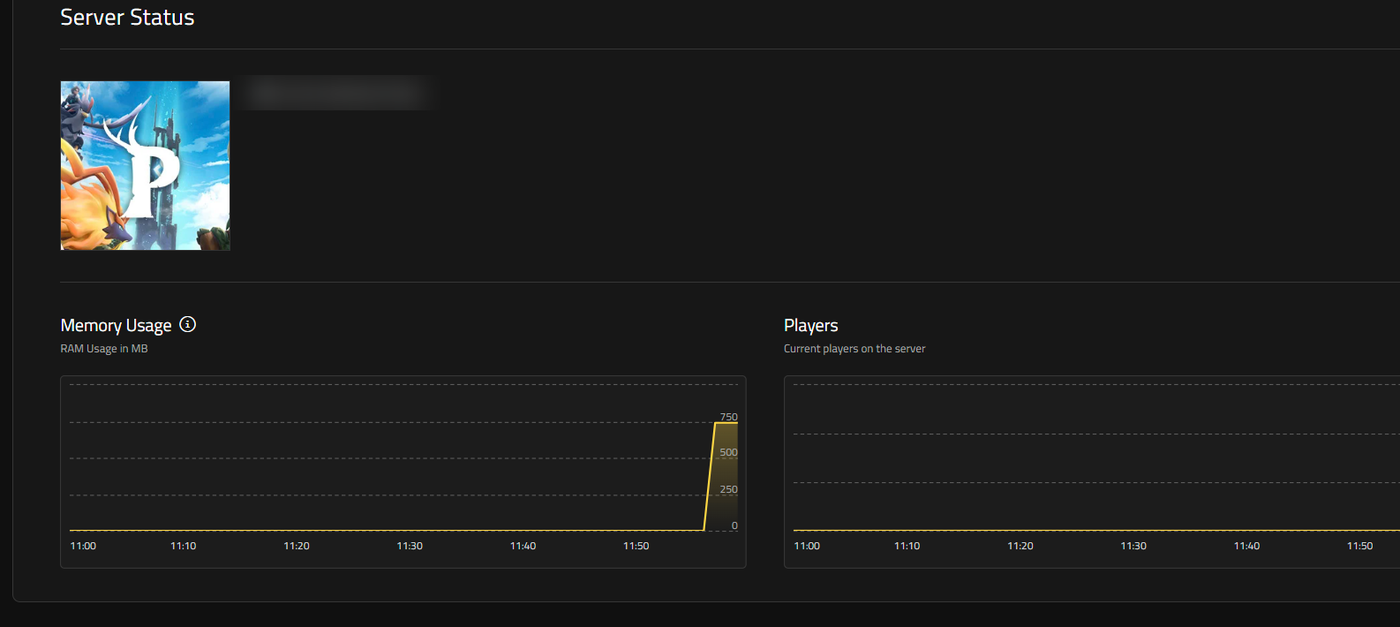Click 11:40 on the Memory Usage axis

[x=523, y=546]
